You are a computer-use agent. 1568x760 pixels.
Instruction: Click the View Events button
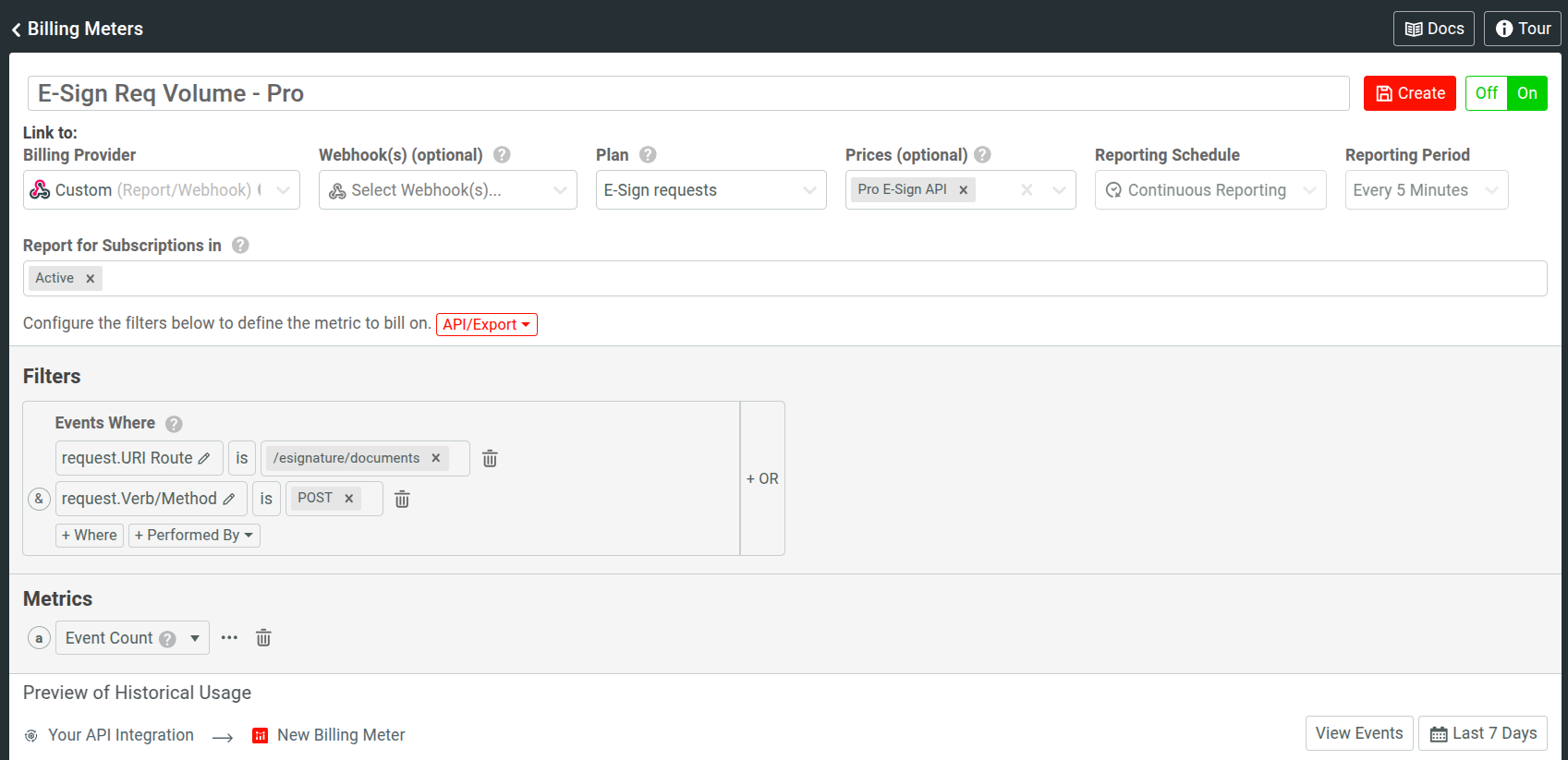(x=1359, y=733)
